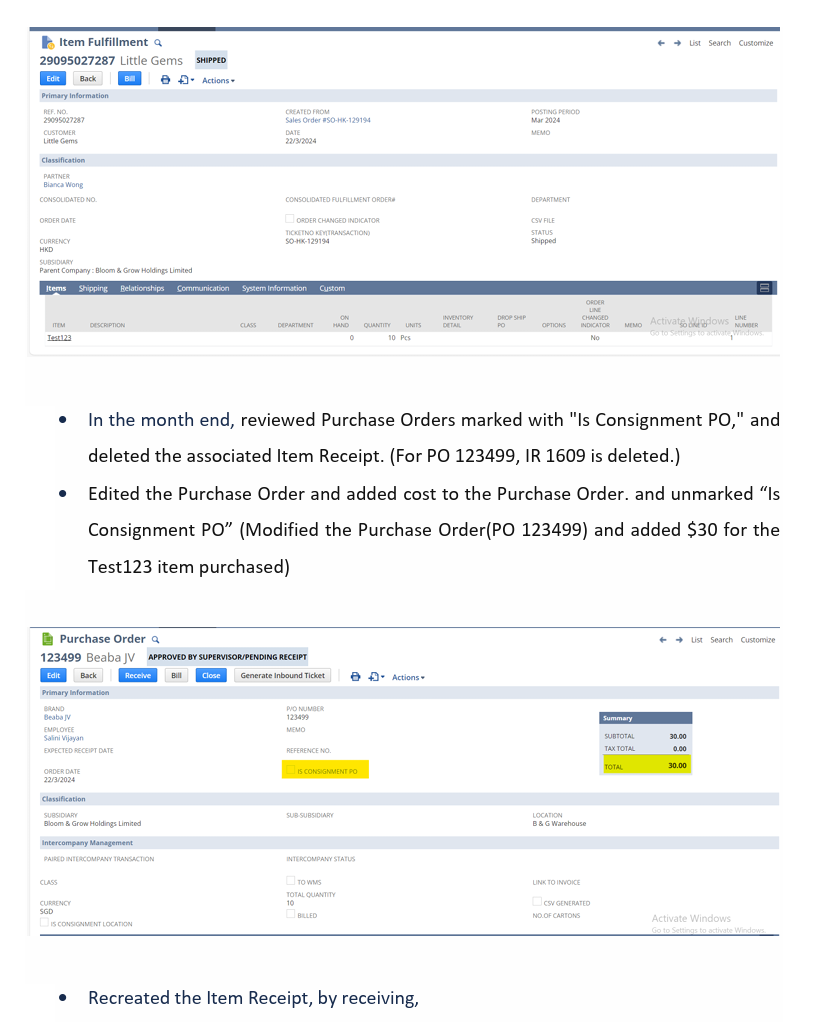Screen dimensions: 830x1031
Task: Click the Approved by Supervisor/Pending Receipt status
Action: pos(228,657)
